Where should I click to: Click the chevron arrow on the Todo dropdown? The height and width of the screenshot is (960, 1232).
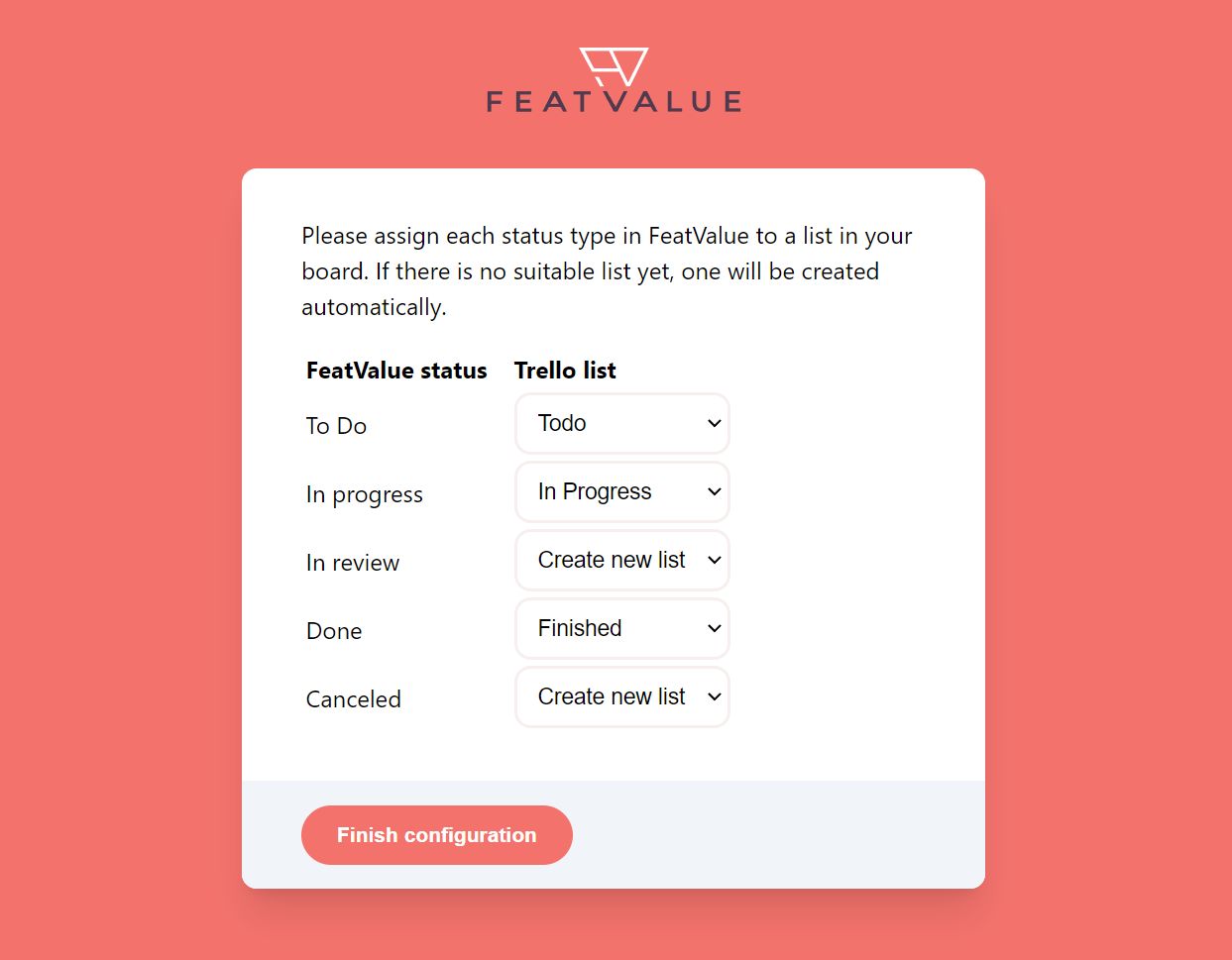click(714, 423)
